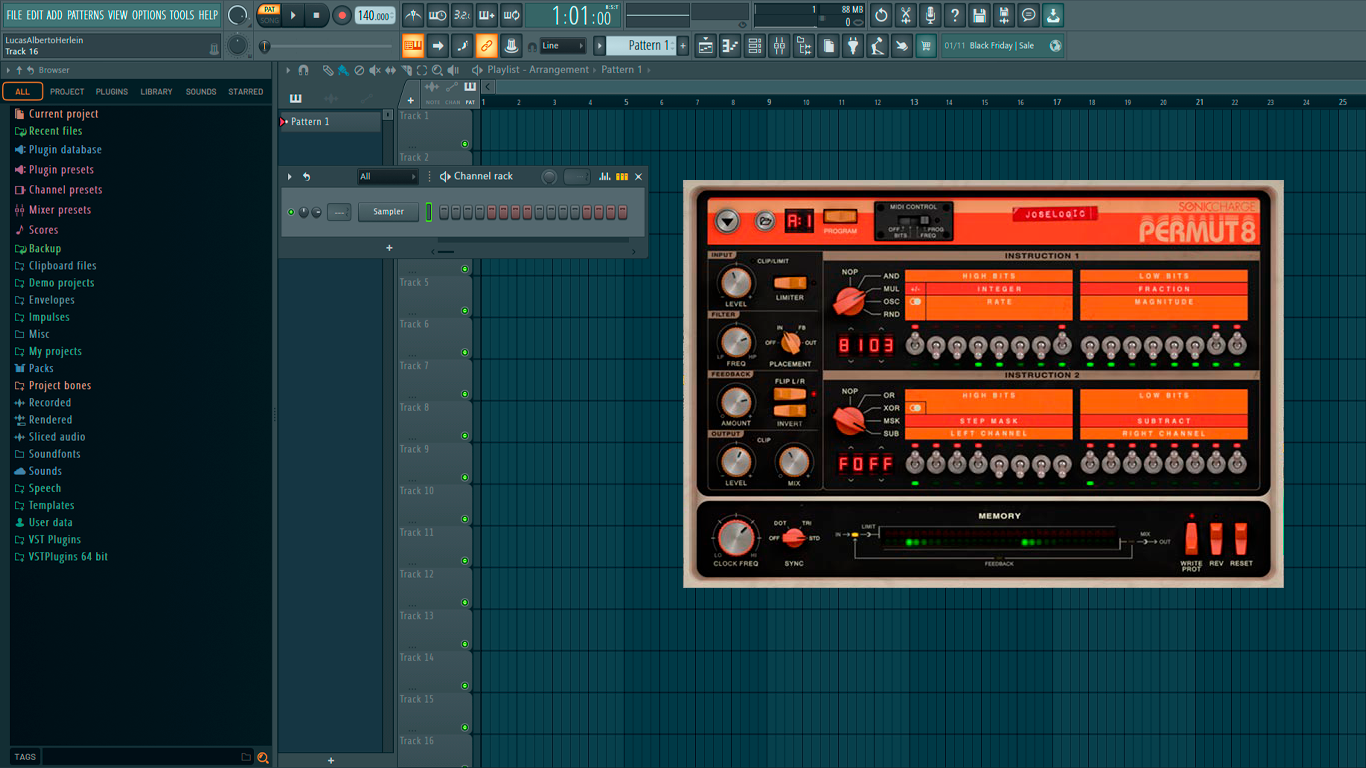This screenshot has height=768, width=1366.
Task: Open the piano roll window icon
Action: (730, 45)
